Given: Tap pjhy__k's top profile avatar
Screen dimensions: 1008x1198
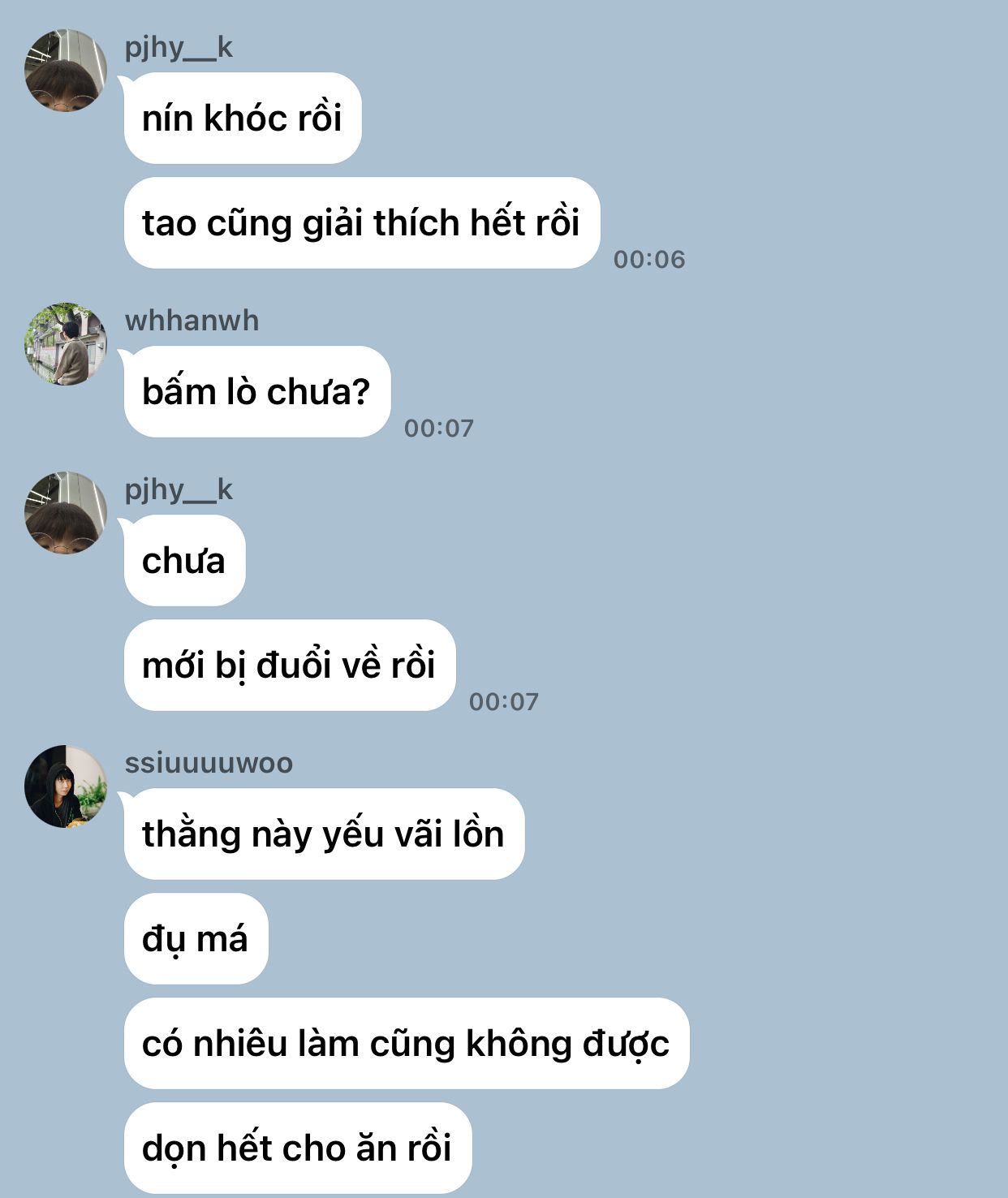Looking at the screenshot, I should click(66, 71).
